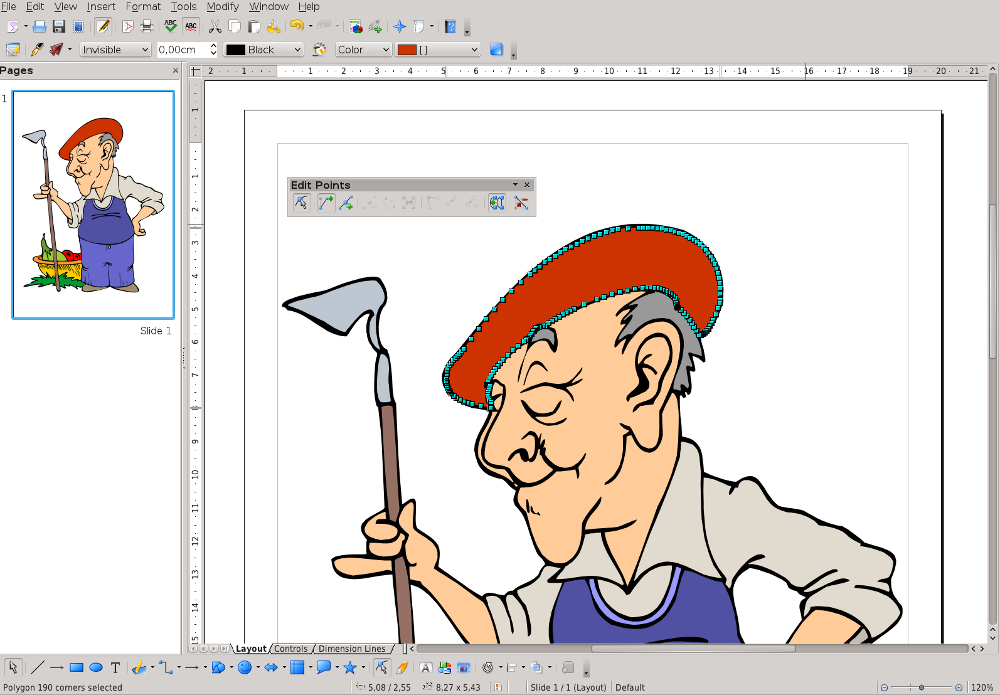Click the Copy icon
Screen dimensions: 1000x695
click(234, 27)
